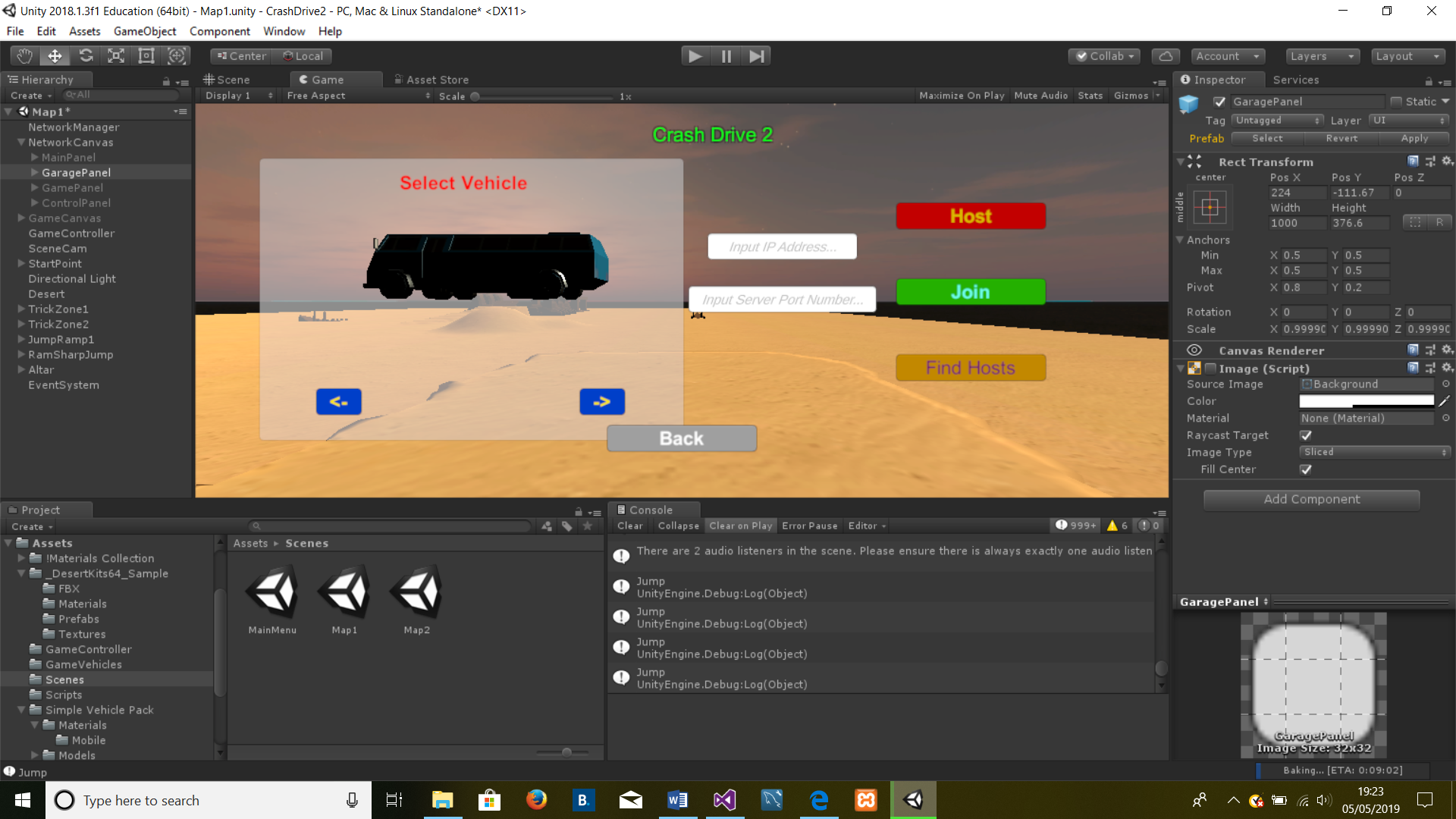
Task: Select the Map1 scene asset
Action: point(344,599)
